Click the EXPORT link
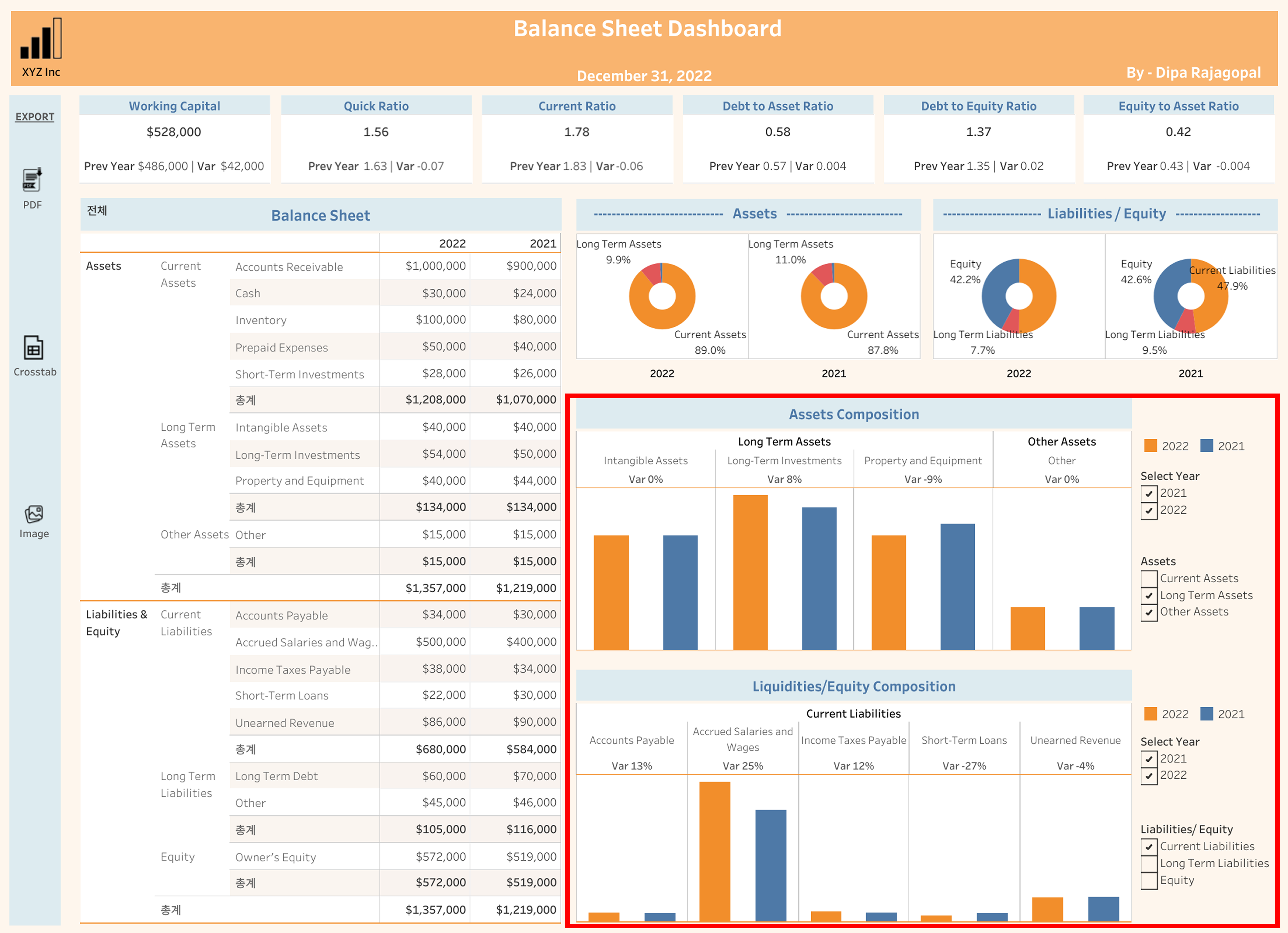This screenshot has width=1288, height=933. point(35,117)
